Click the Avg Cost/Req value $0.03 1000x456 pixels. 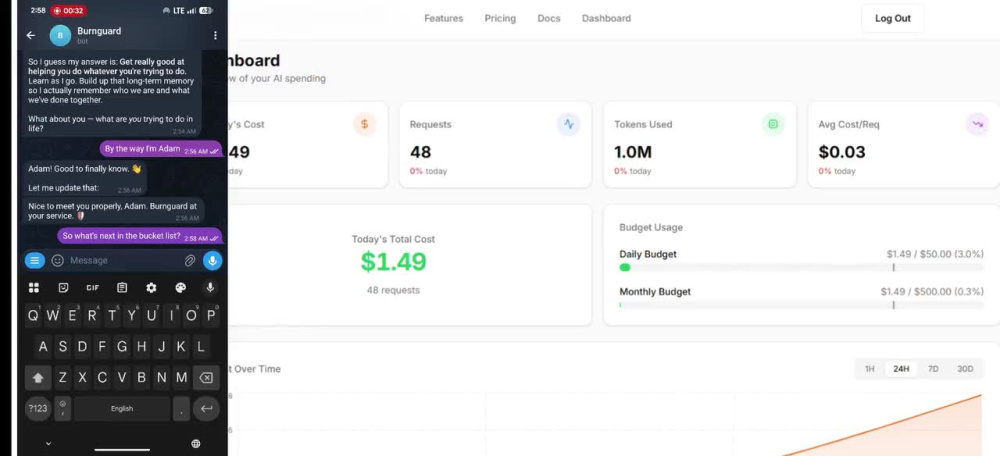(x=842, y=152)
